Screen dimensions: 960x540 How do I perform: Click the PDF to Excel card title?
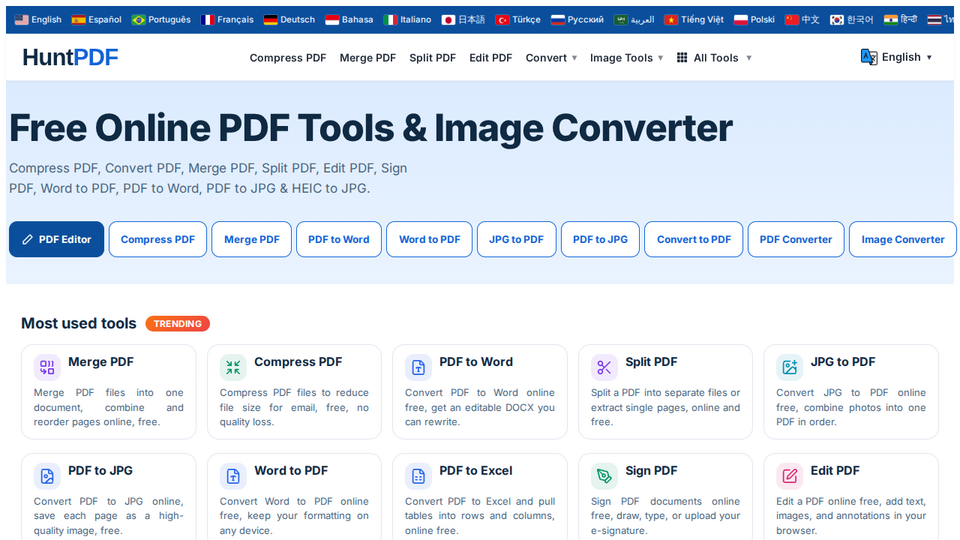[x=476, y=471]
